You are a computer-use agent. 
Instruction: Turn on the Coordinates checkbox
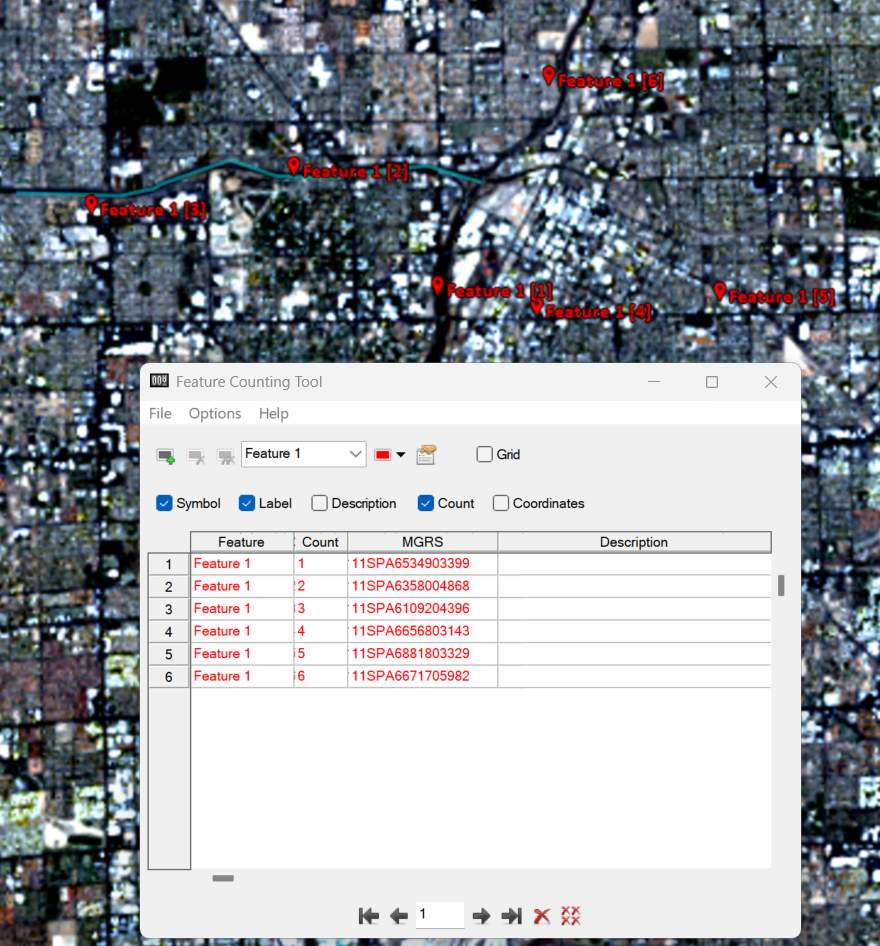click(x=501, y=503)
